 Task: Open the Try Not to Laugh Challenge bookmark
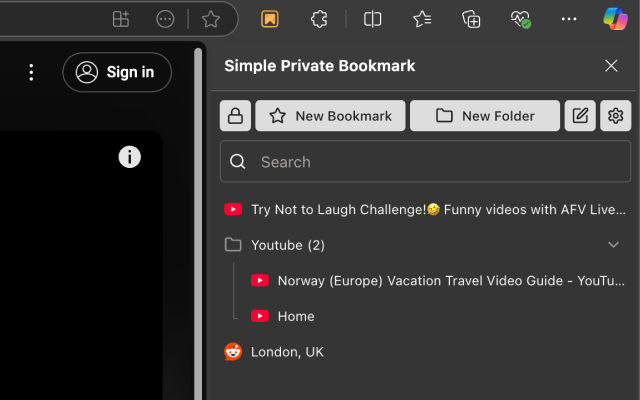click(x=425, y=209)
